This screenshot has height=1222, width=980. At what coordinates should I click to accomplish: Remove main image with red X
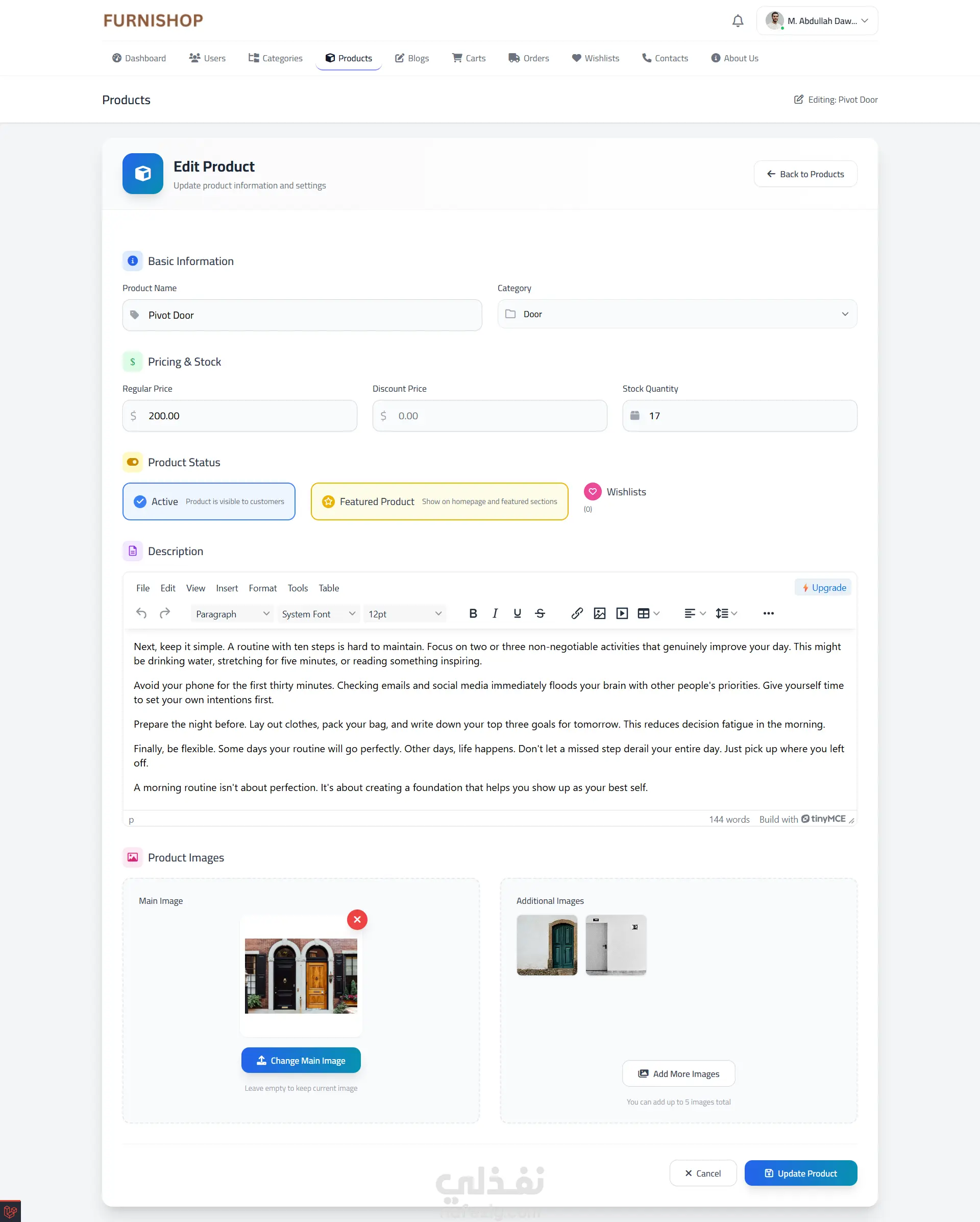tap(357, 919)
